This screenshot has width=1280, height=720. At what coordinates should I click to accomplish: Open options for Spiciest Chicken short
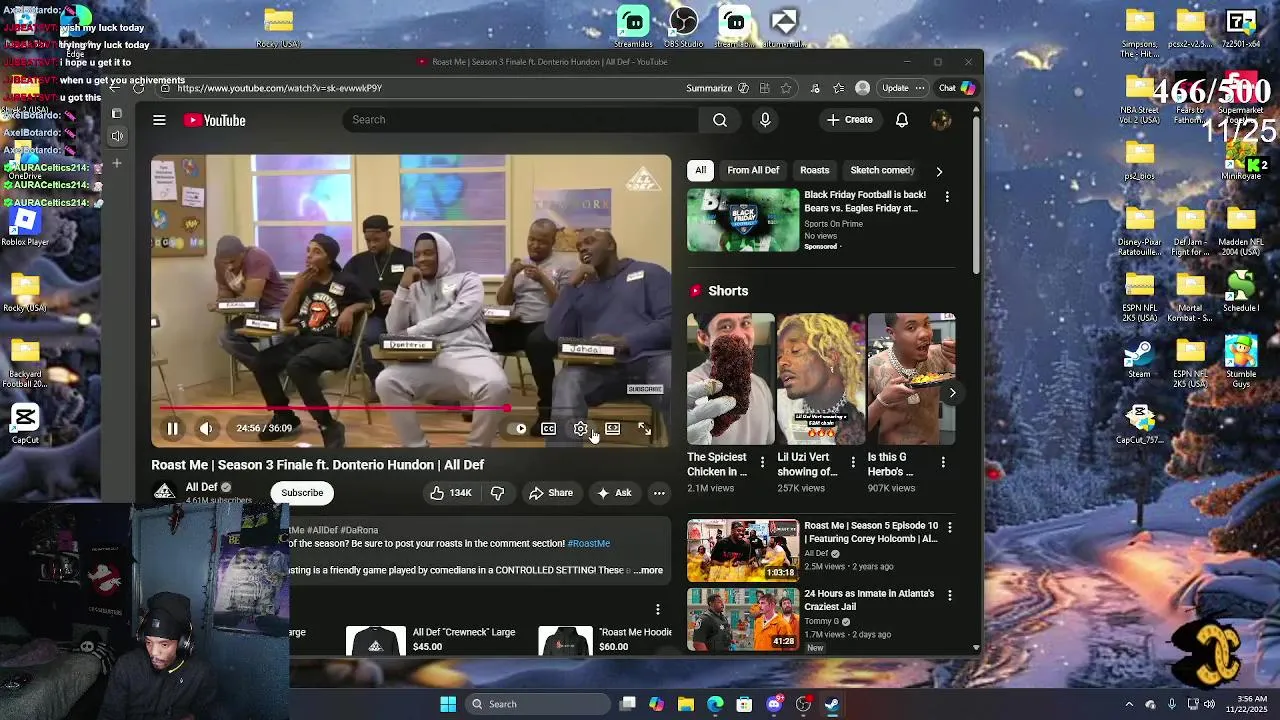(x=762, y=461)
